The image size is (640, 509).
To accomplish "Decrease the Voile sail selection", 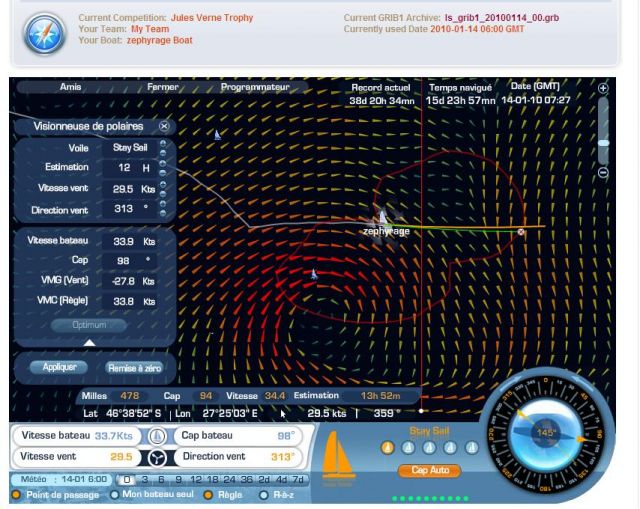I will pos(163,153).
